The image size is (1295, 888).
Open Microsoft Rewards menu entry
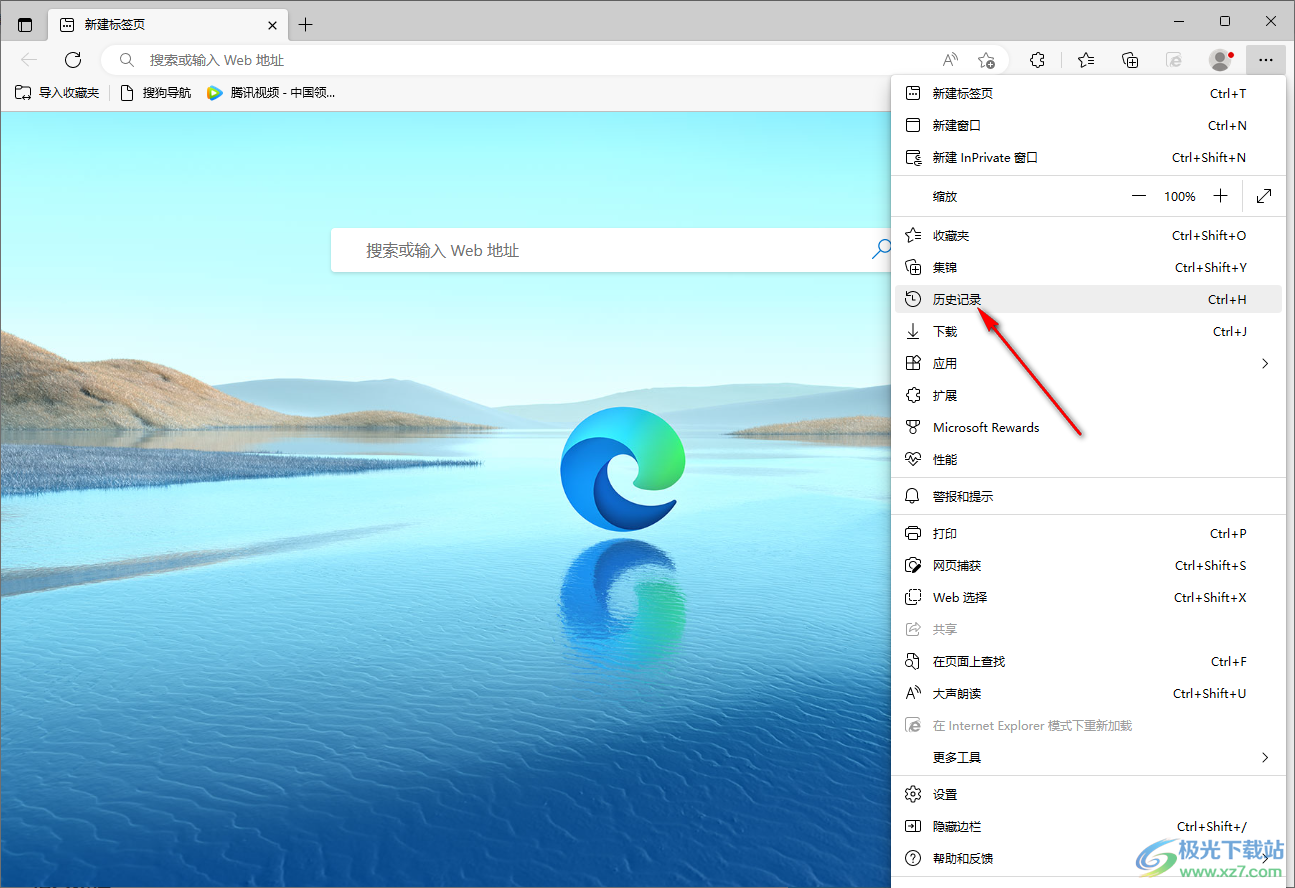(x=1088, y=427)
